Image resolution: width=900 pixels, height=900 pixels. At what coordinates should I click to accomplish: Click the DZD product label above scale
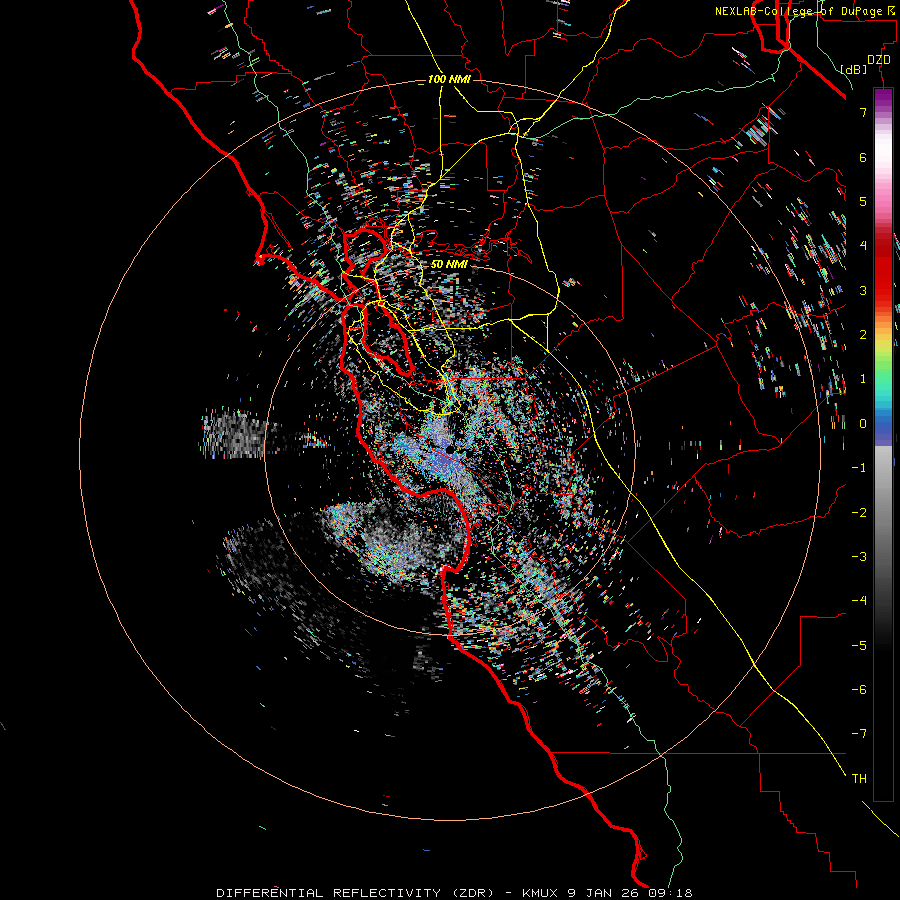878,60
